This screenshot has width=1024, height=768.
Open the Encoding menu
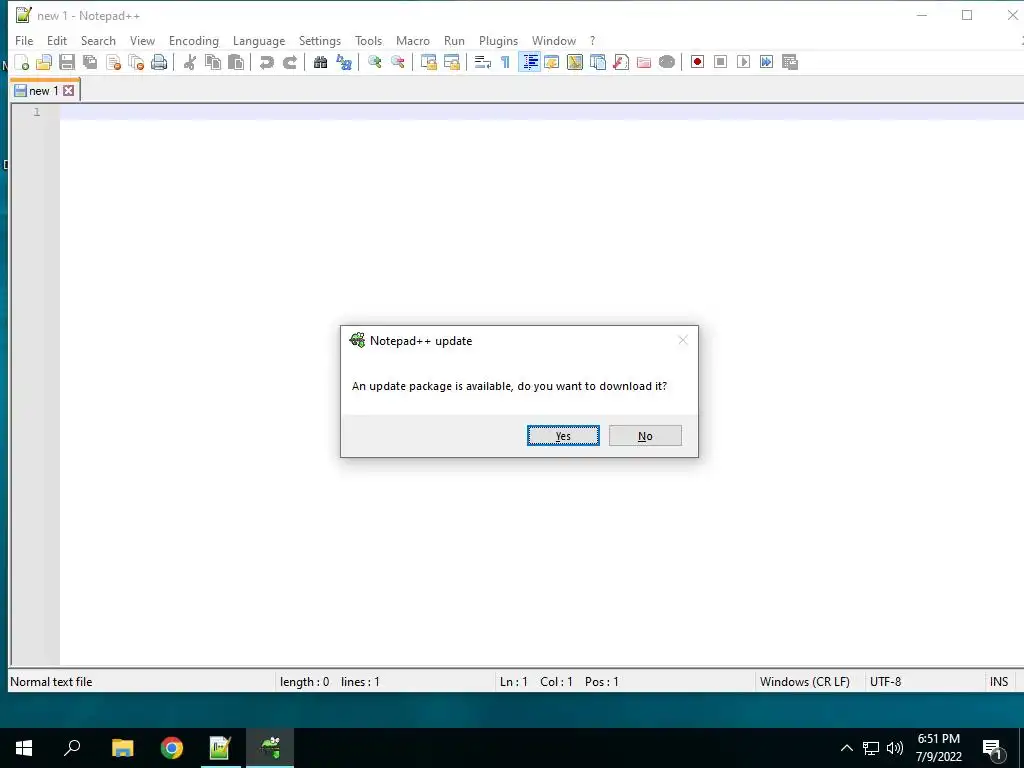(x=194, y=40)
